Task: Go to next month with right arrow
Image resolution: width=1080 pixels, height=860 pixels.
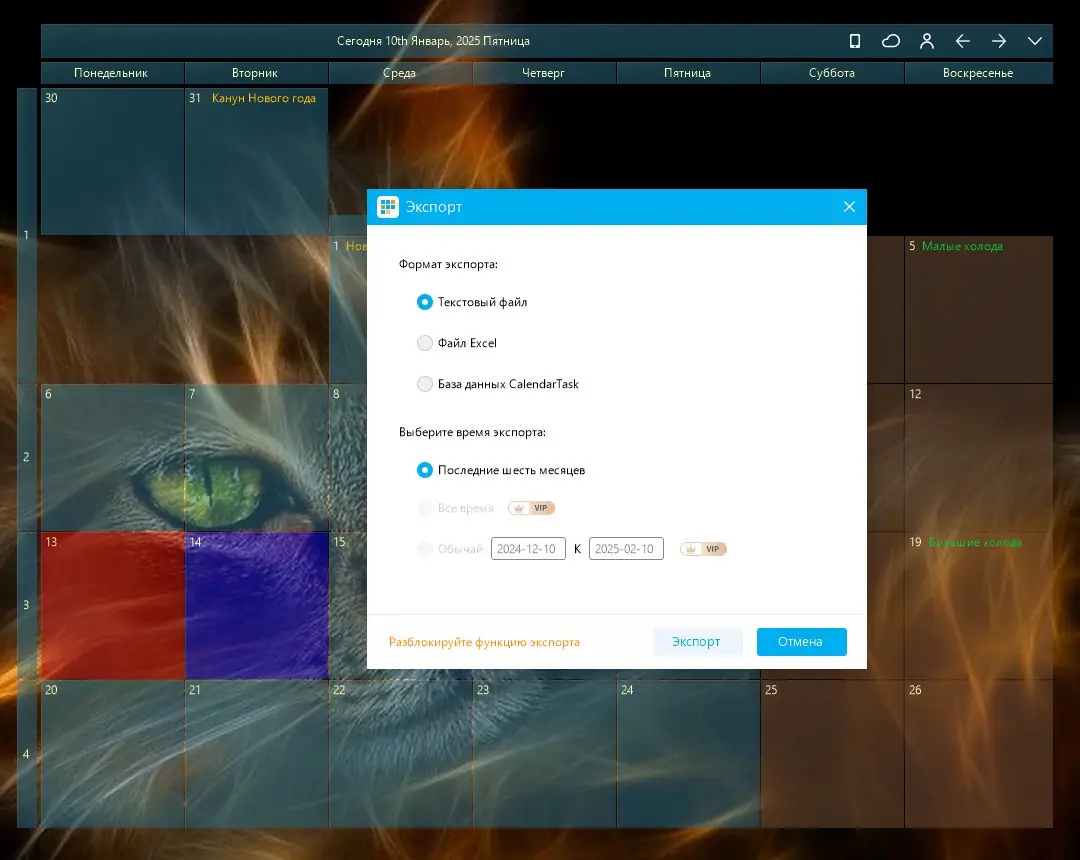Action: point(999,41)
